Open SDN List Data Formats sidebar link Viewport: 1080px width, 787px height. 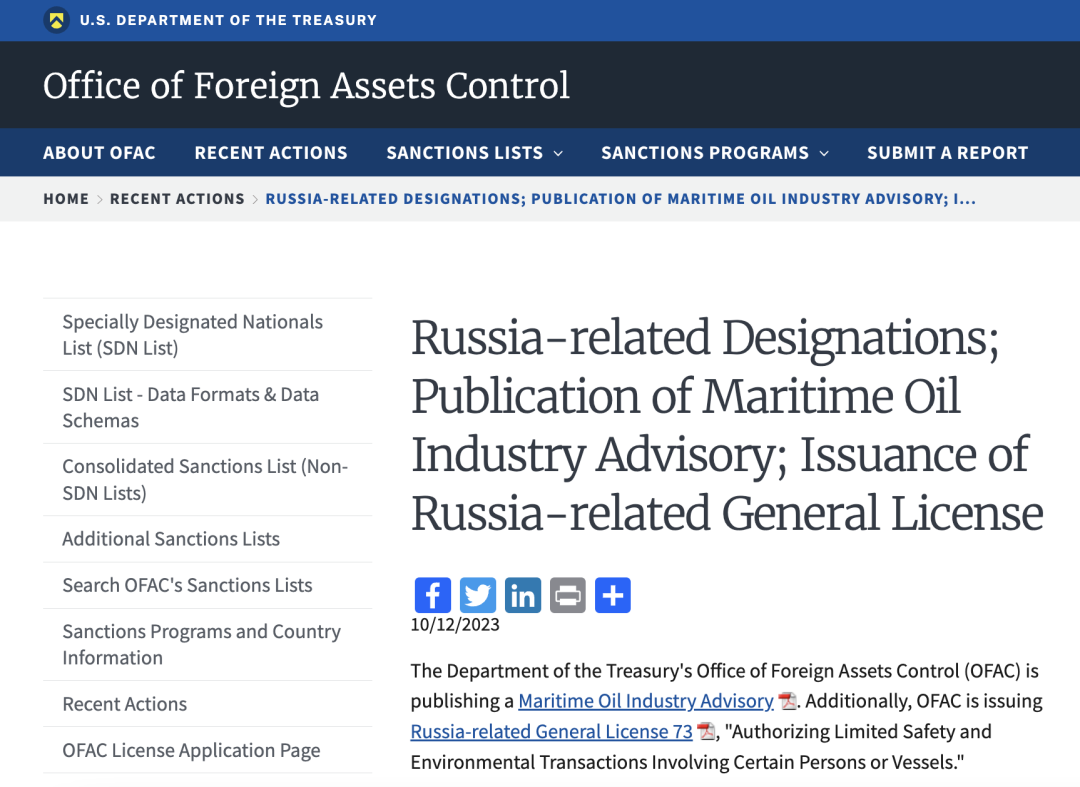click(x=207, y=407)
